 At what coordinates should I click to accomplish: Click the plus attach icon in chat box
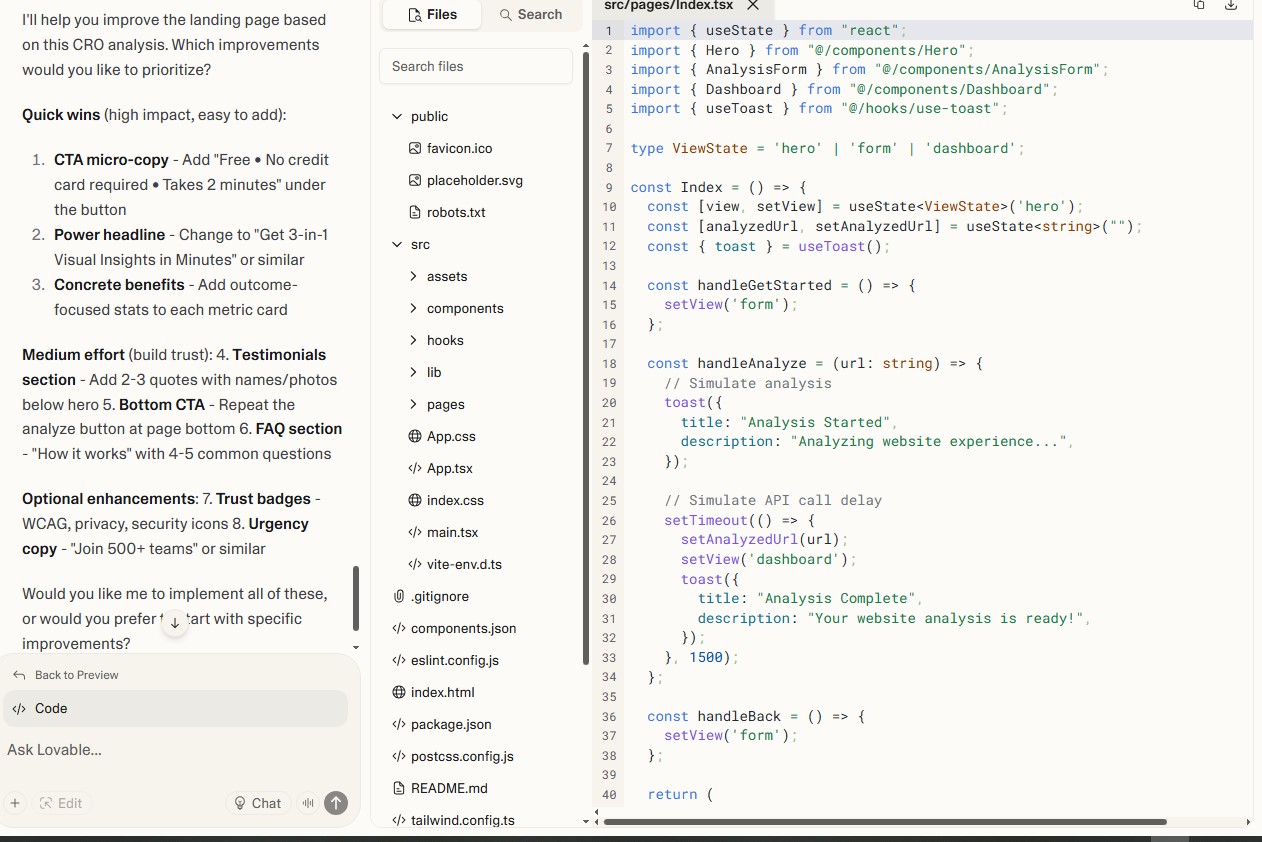(x=15, y=803)
